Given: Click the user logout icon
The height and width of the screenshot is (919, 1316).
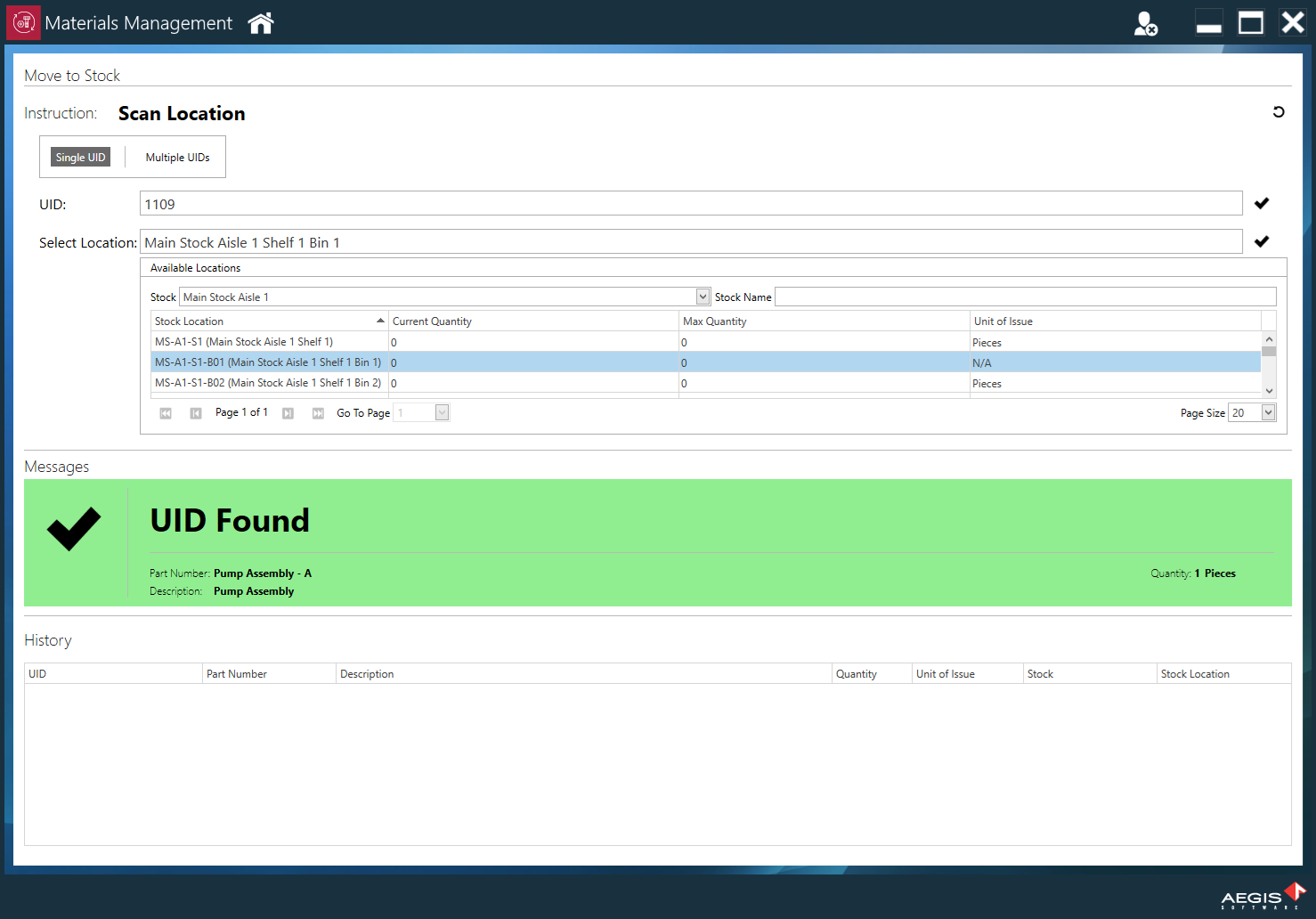Looking at the screenshot, I should [x=1145, y=23].
